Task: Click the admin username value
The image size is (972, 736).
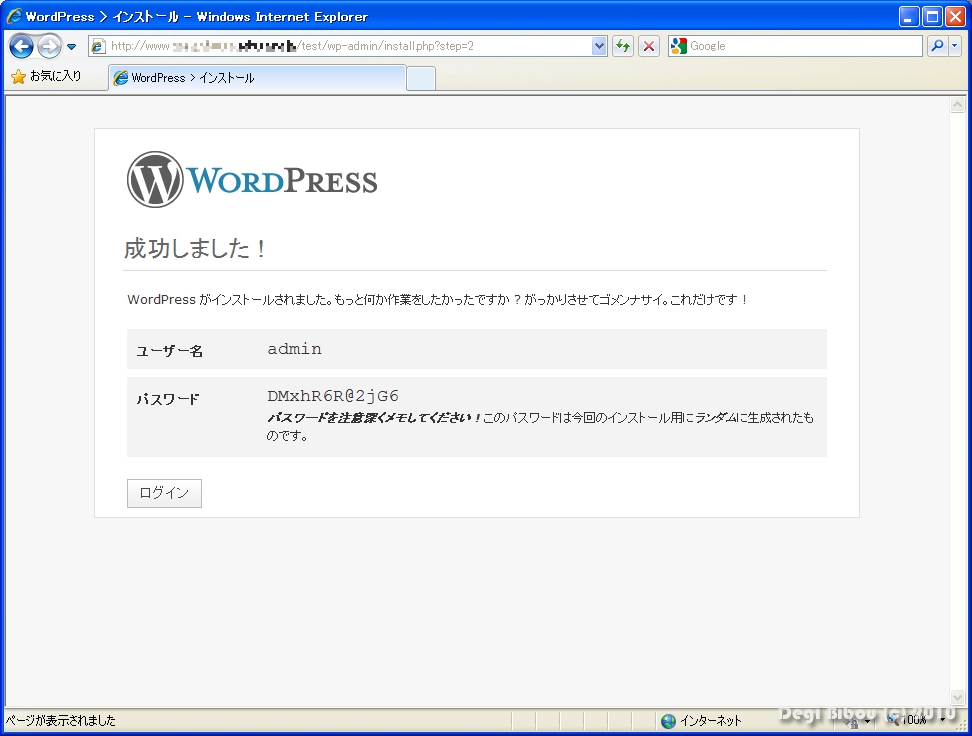Action: click(294, 349)
